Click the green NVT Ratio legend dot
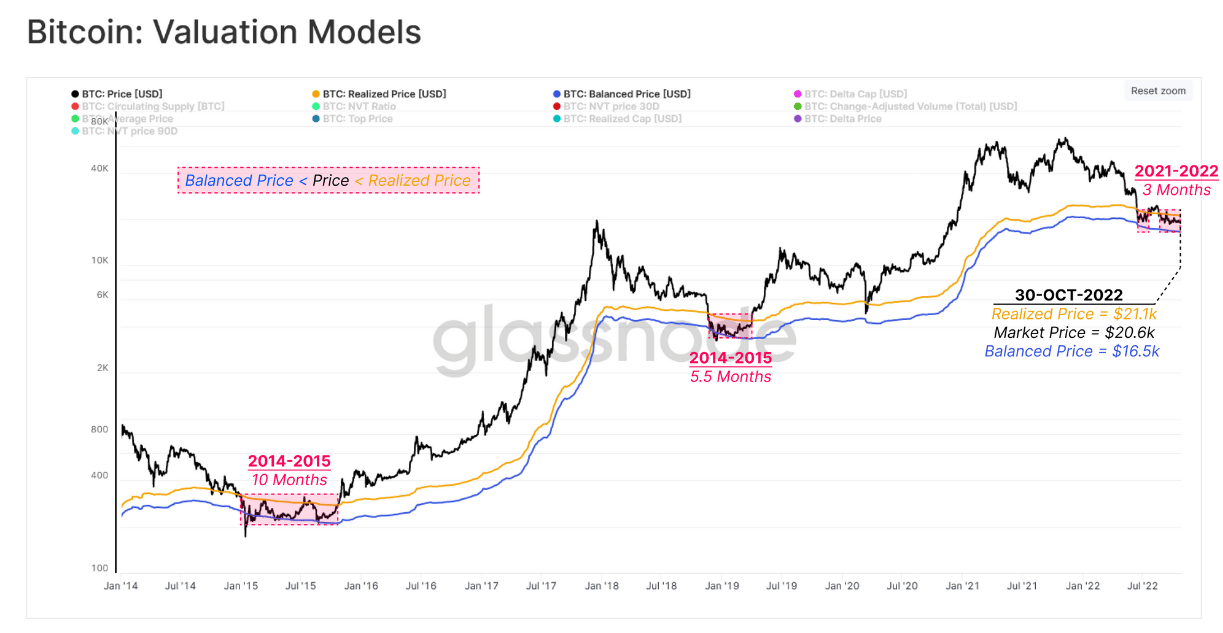 316,106
